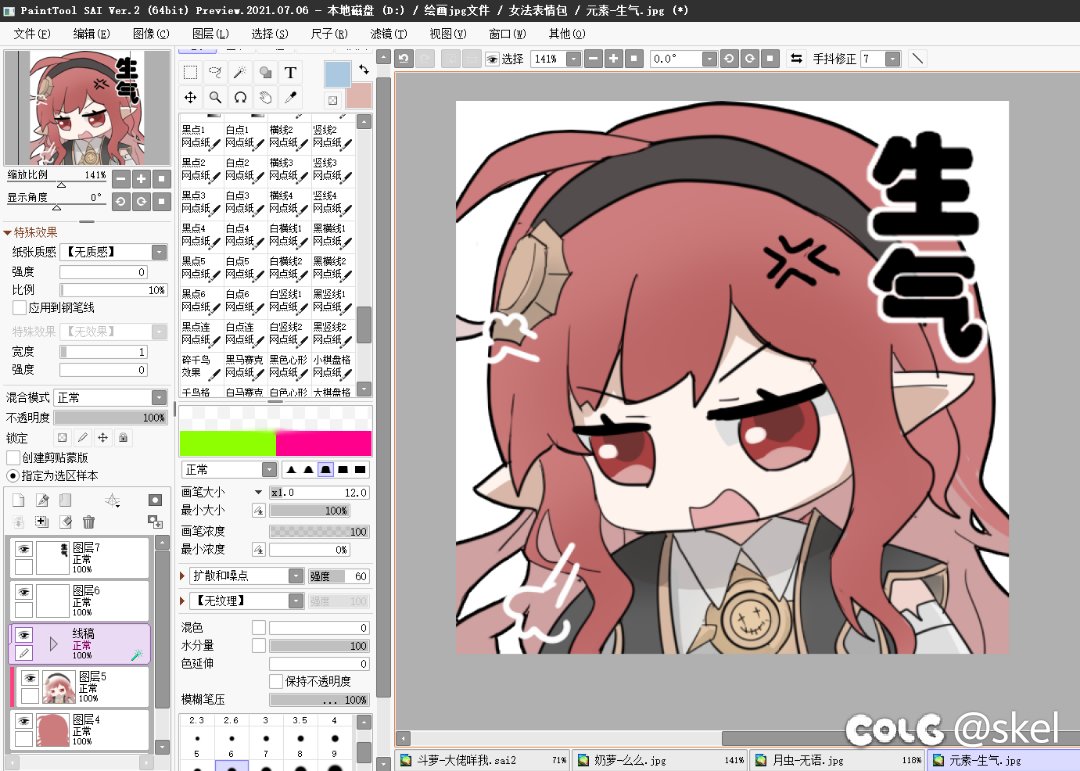Select the 黑点1 screentone brush
This screenshot has width=1080, height=771.
click(200, 136)
